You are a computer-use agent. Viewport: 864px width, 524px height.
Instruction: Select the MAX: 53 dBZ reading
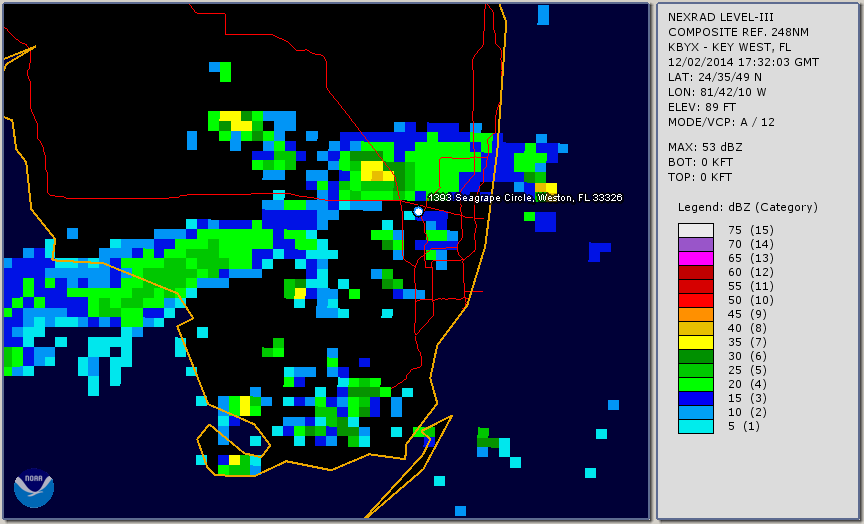coord(705,147)
